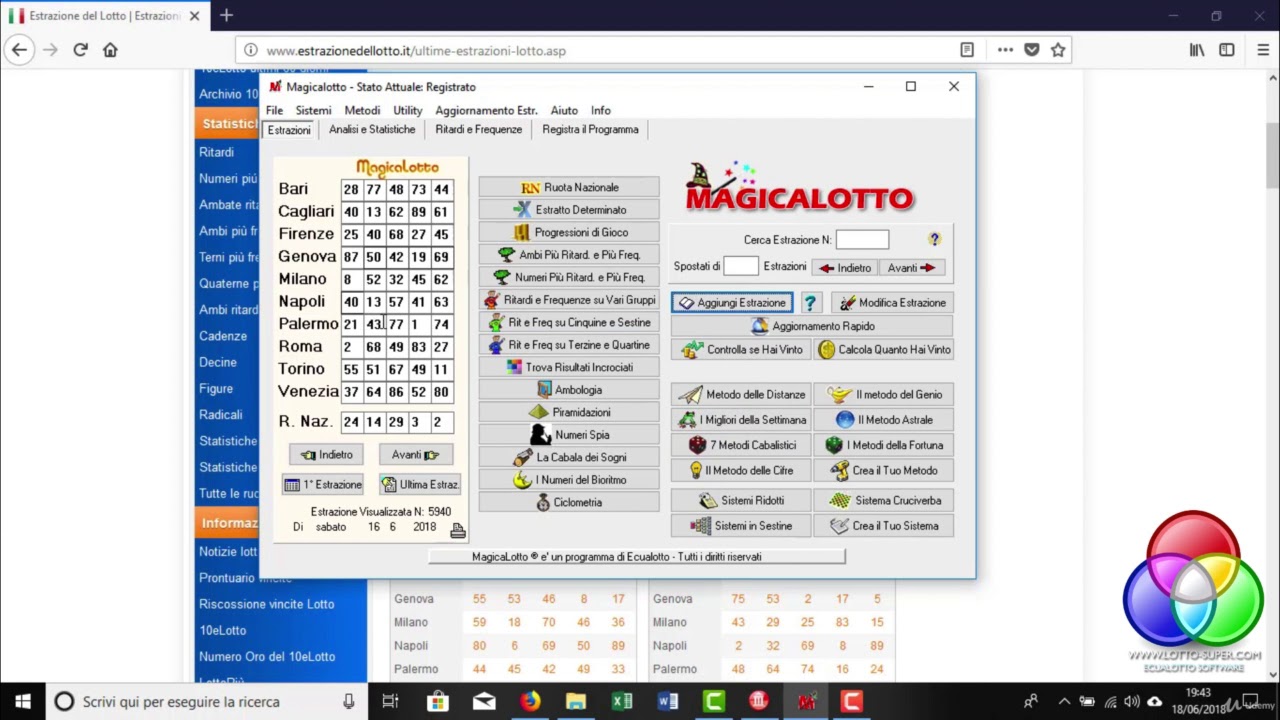
Task: Open Riscossione vincite Lotto link in browser
Action: pyautogui.click(x=267, y=604)
